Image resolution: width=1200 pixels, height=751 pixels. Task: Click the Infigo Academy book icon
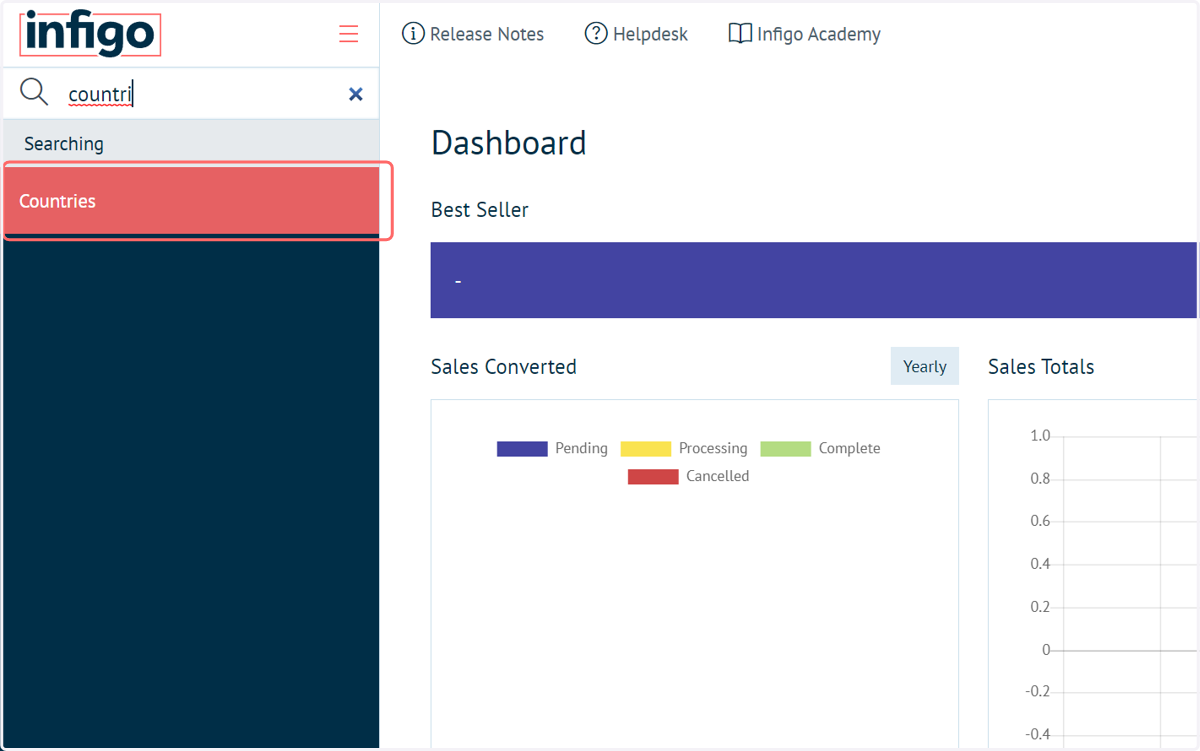pos(740,34)
